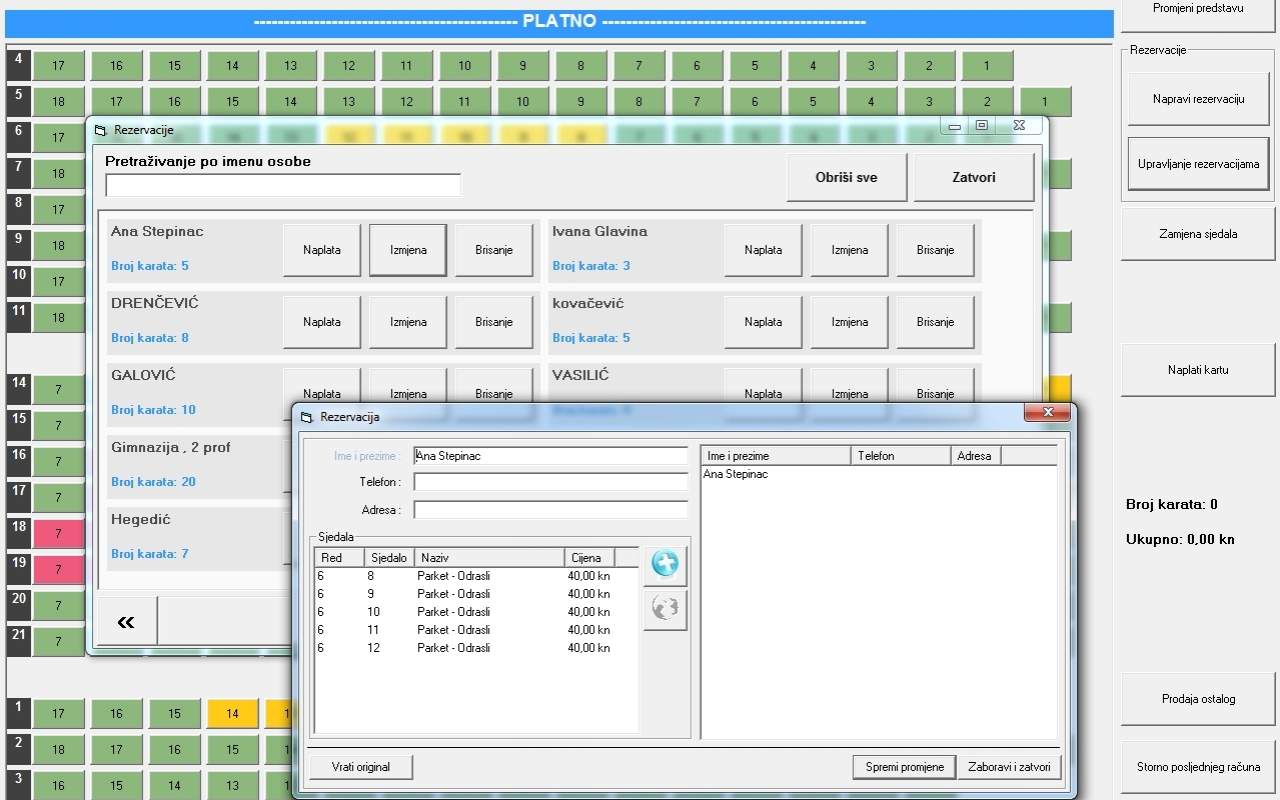The image size is (1280, 800).
Task: Click the Telefon input field
Action: click(550, 482)
